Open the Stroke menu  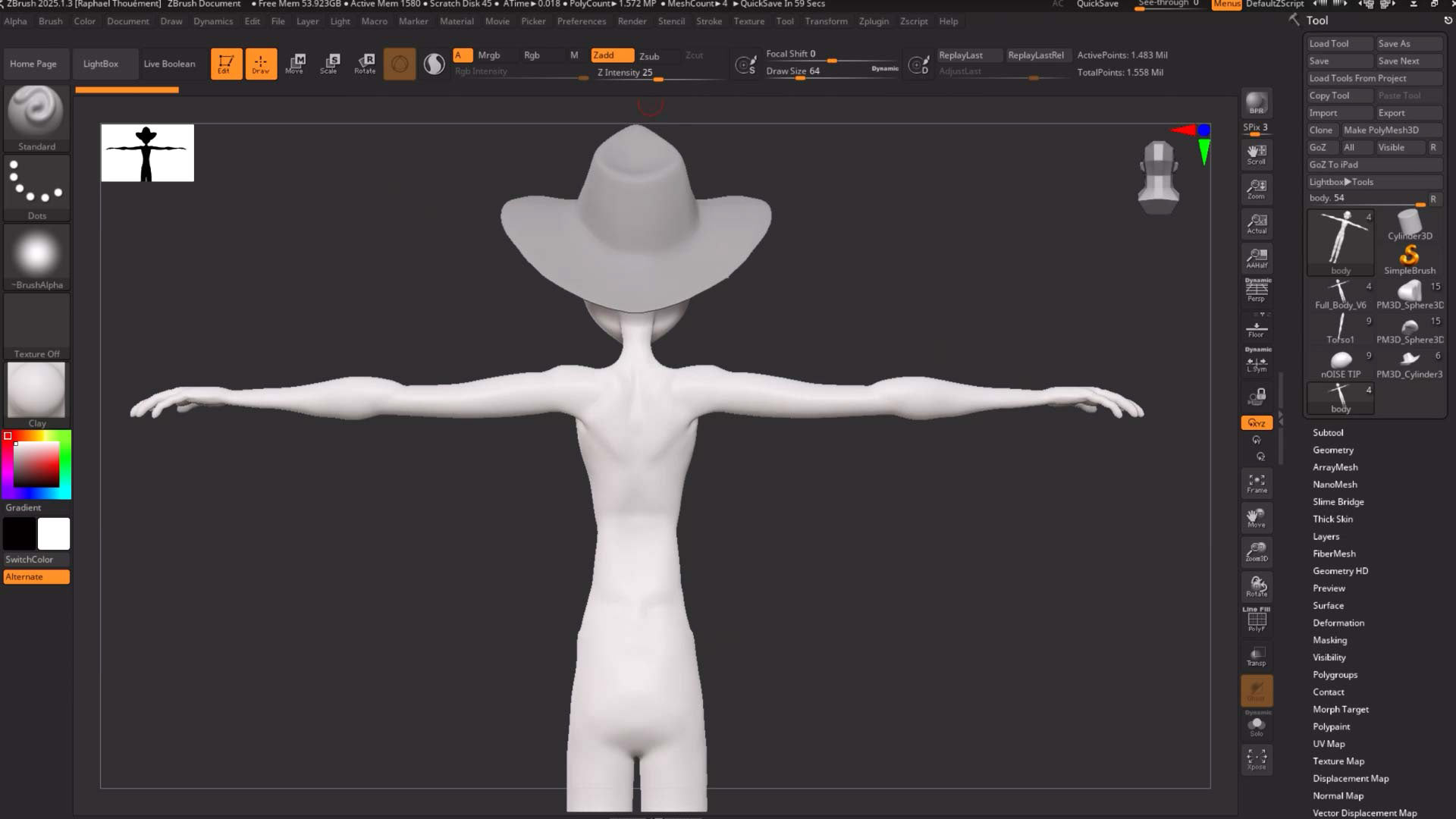click(x=708, y=21)
